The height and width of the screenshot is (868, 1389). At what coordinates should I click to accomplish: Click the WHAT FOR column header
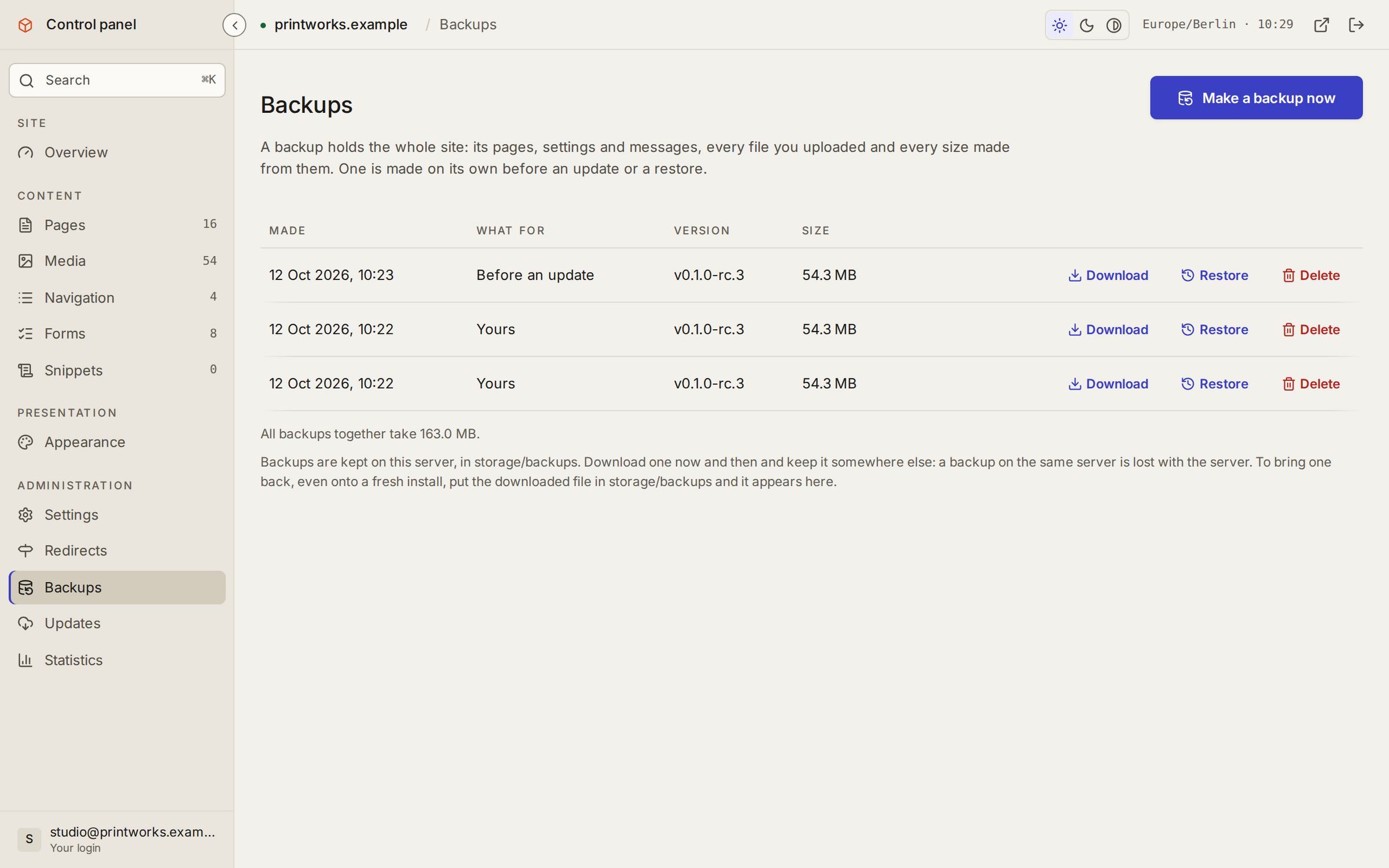pyautogui.click(x=510, y=230)
